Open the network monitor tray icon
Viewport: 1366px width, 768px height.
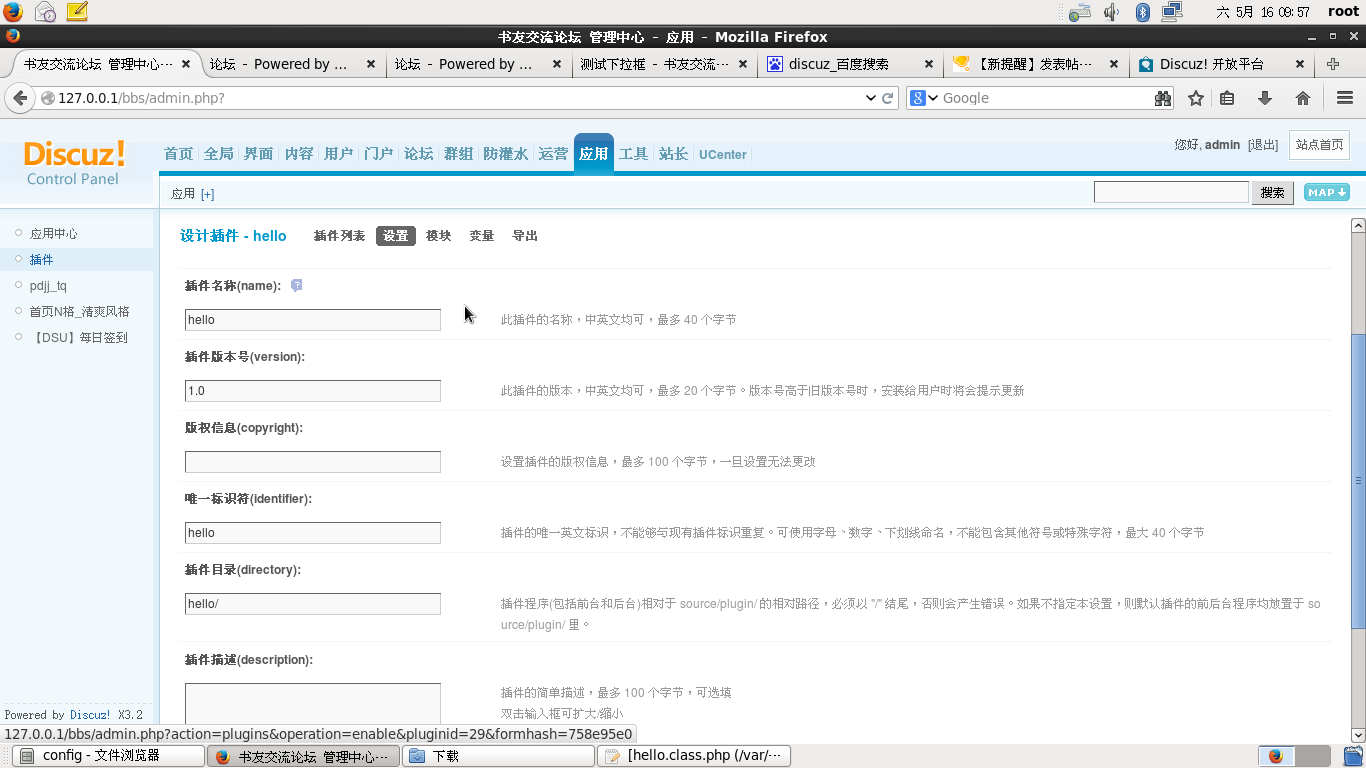(1170, 13)
